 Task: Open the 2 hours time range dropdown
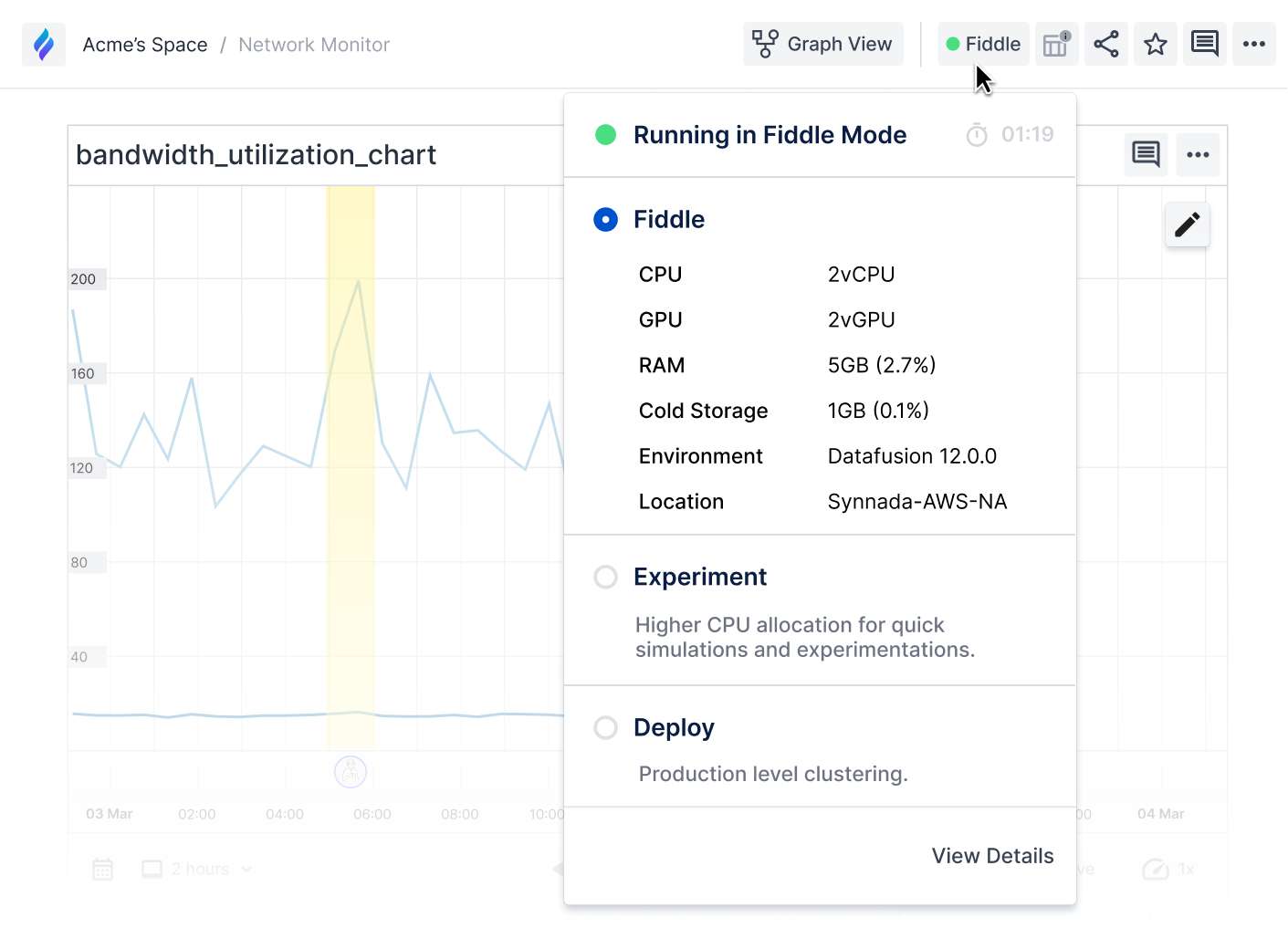pos(196,869)
